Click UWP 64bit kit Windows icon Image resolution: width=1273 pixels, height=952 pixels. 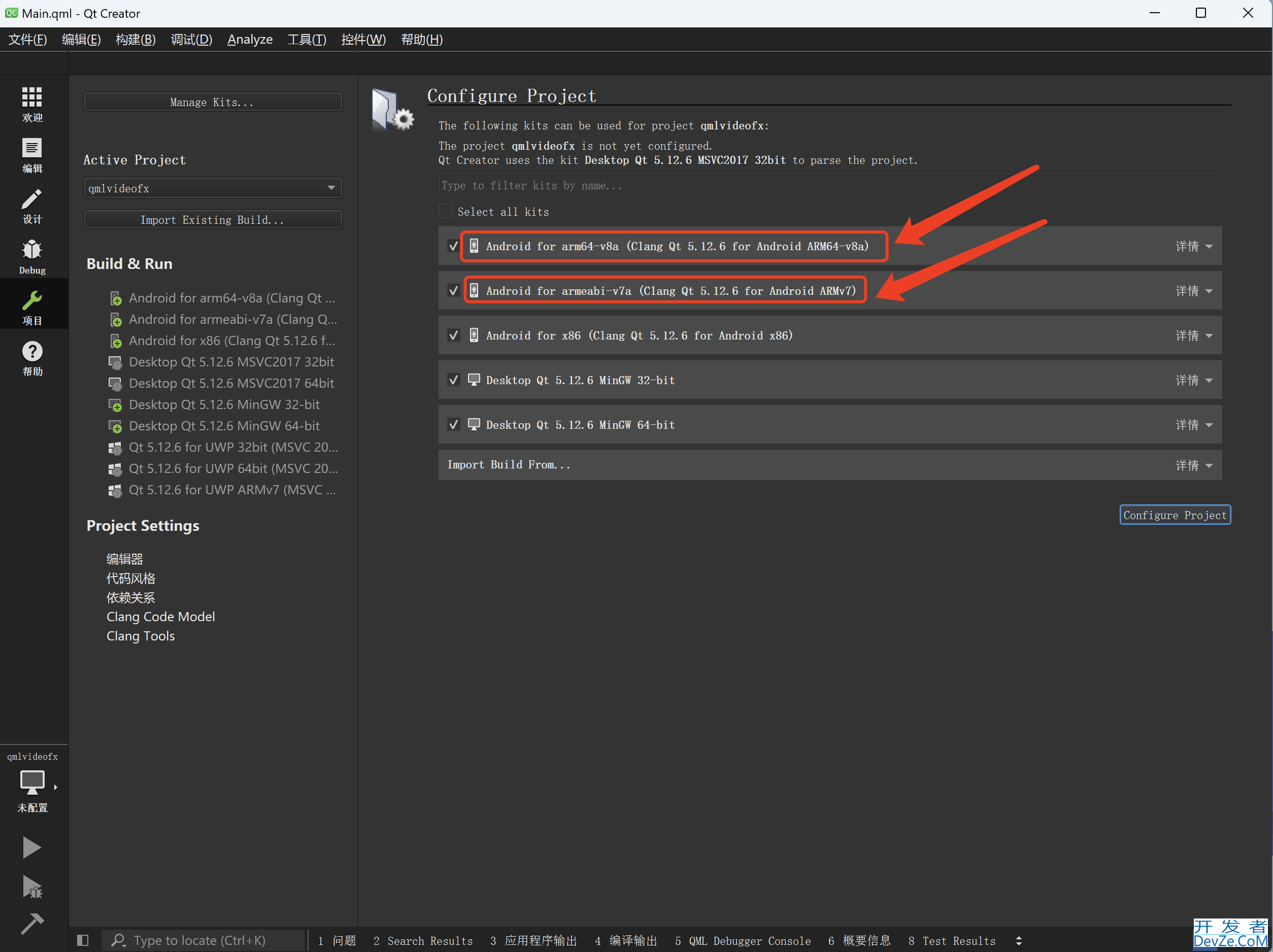[x=115, y=469]
